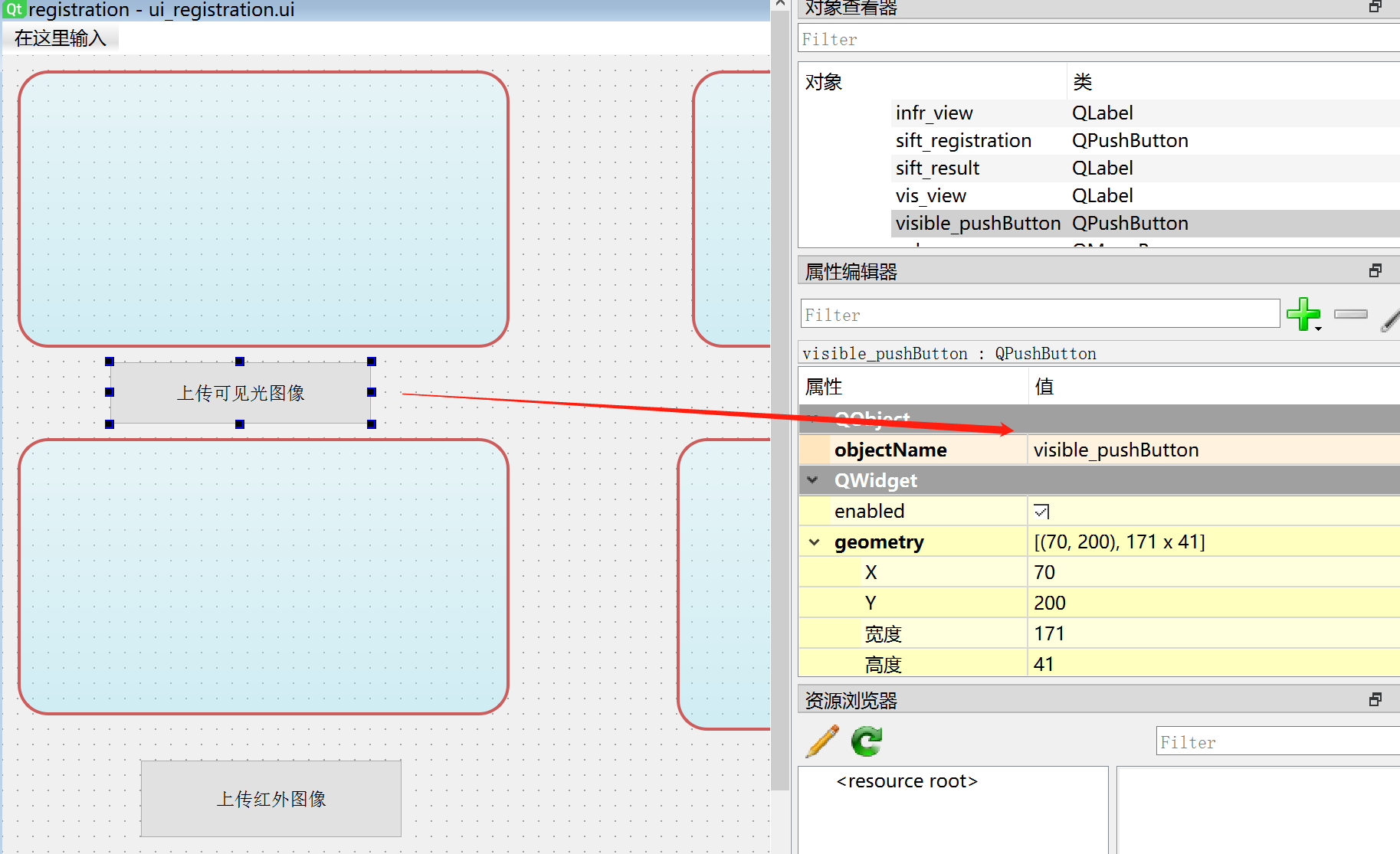Screen dimensions: 1400x854
Task: Click the float icon on the 资源浏览器 panel
Action: [x=1375, y=699]
